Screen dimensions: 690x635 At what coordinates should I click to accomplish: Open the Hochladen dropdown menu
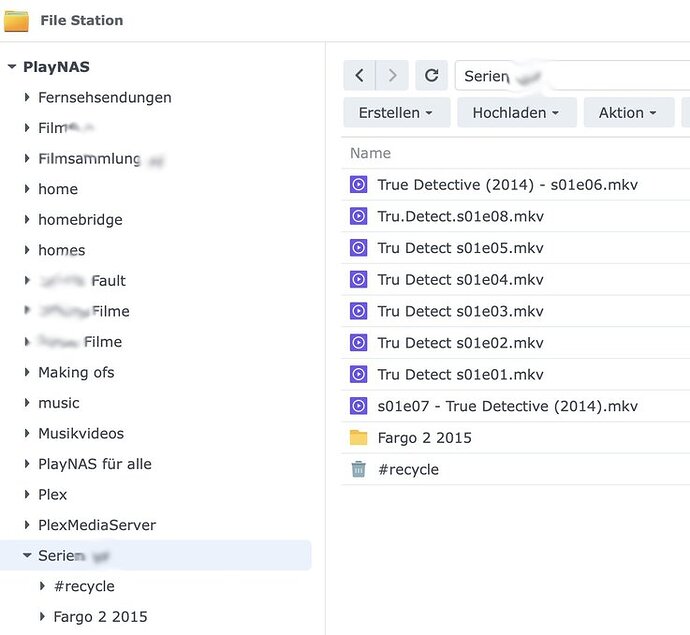tap(516, 113)
